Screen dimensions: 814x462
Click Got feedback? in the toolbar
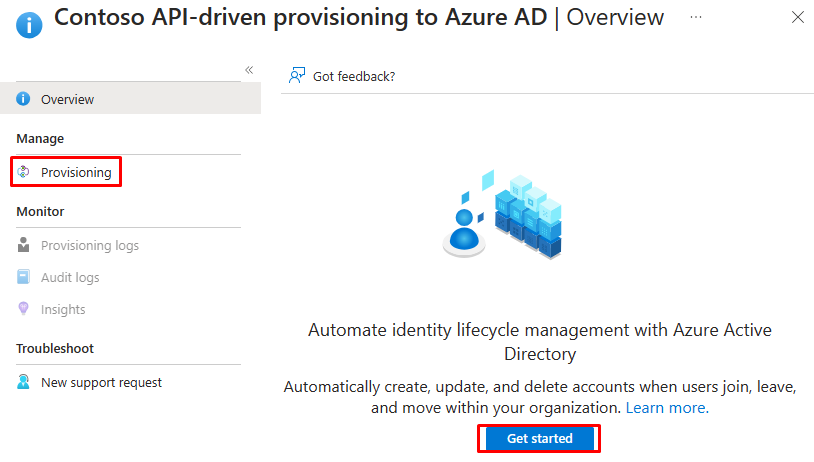(x=354, y=76)
